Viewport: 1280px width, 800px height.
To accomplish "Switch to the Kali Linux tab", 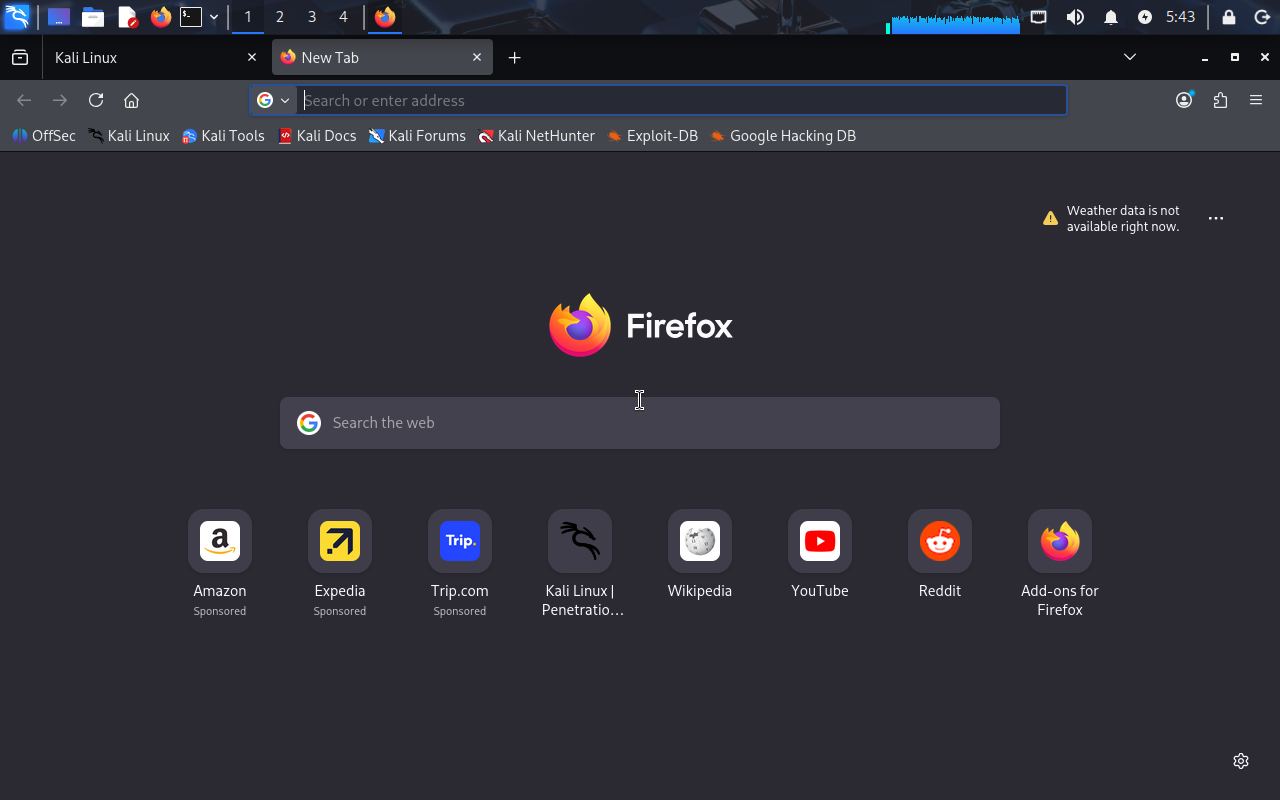I will 150,57.
